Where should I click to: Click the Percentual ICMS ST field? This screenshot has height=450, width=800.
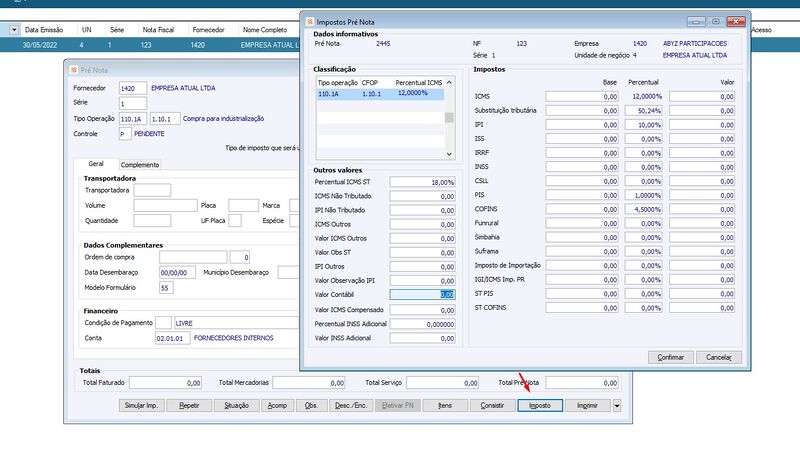[422, 182]
